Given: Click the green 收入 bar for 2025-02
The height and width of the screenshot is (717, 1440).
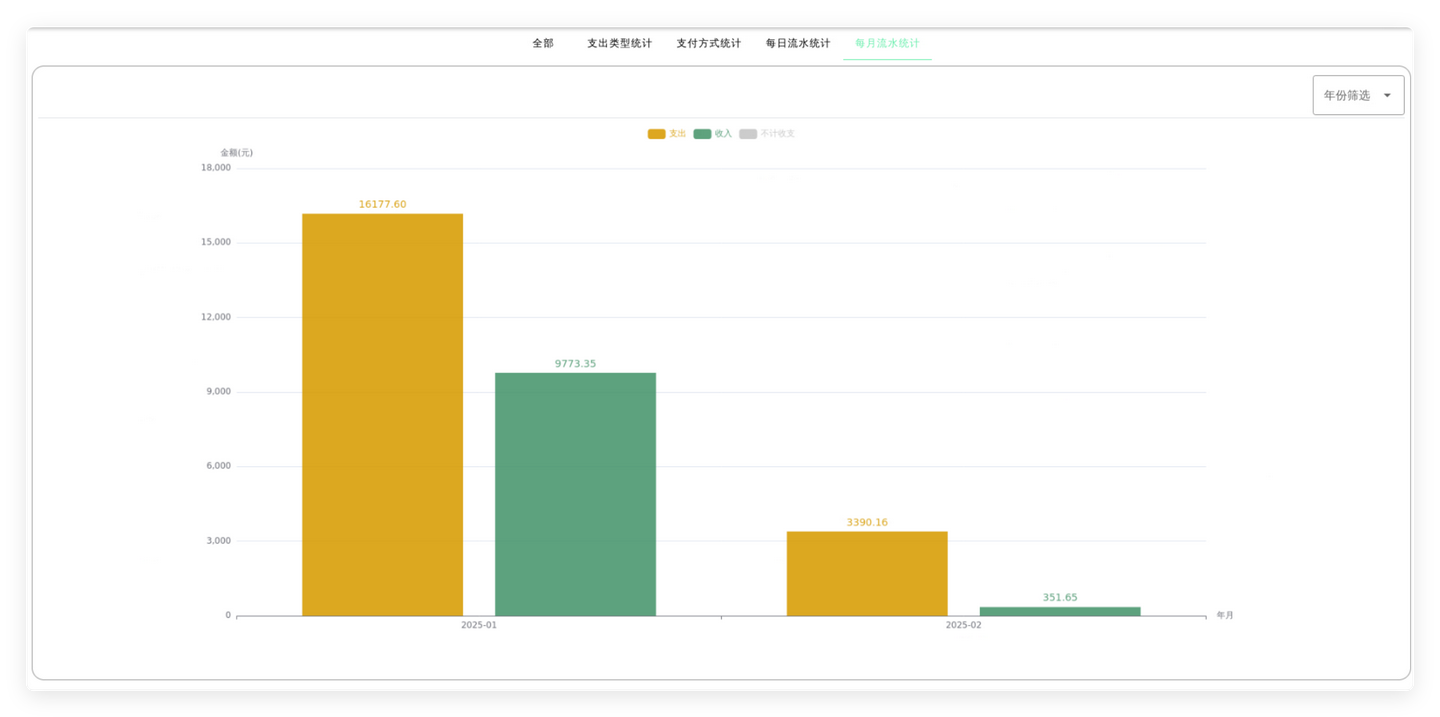Looking at the screenshot, I should [x=1058, y=609].
